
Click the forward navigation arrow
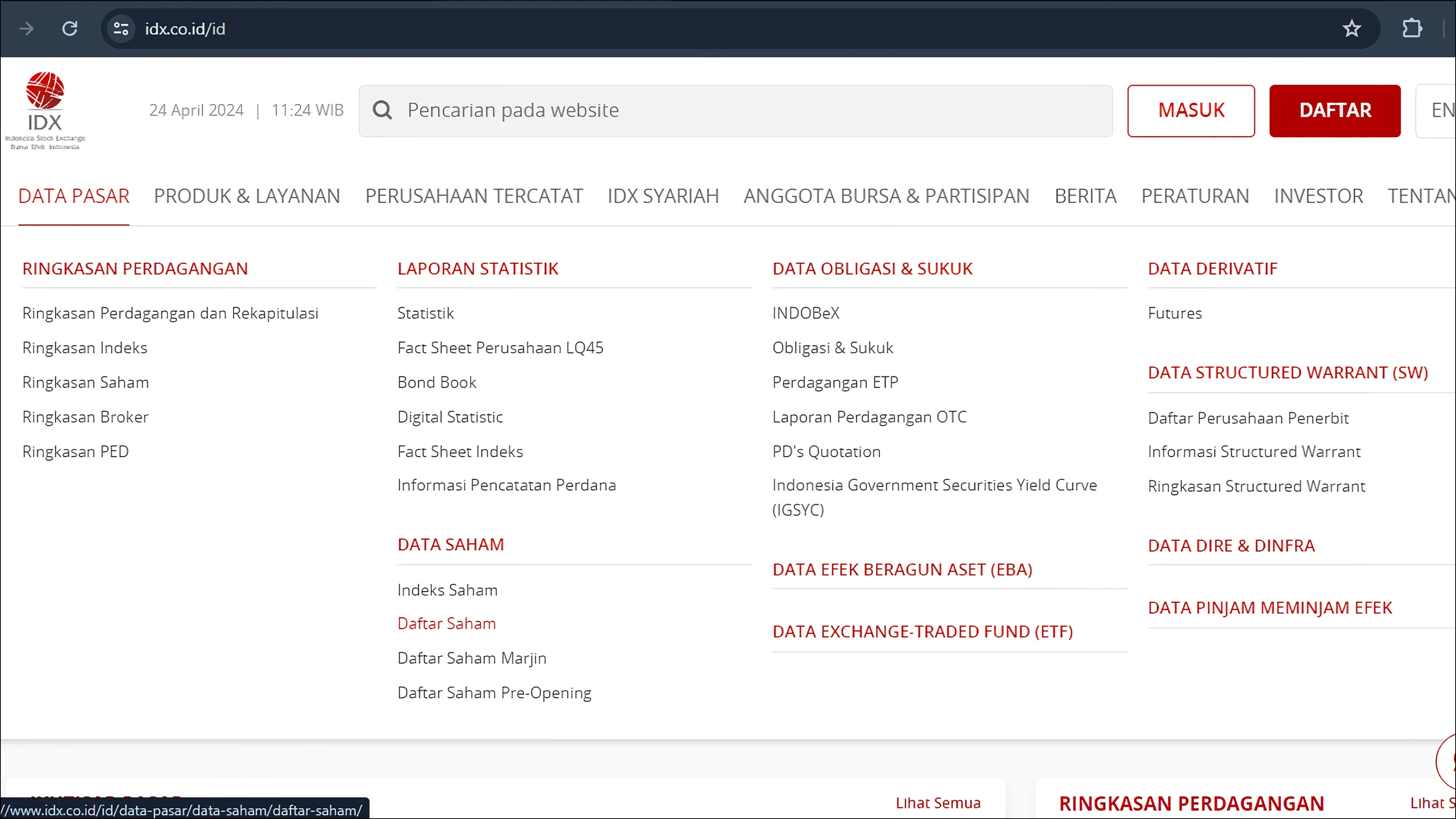coord(27,28)
